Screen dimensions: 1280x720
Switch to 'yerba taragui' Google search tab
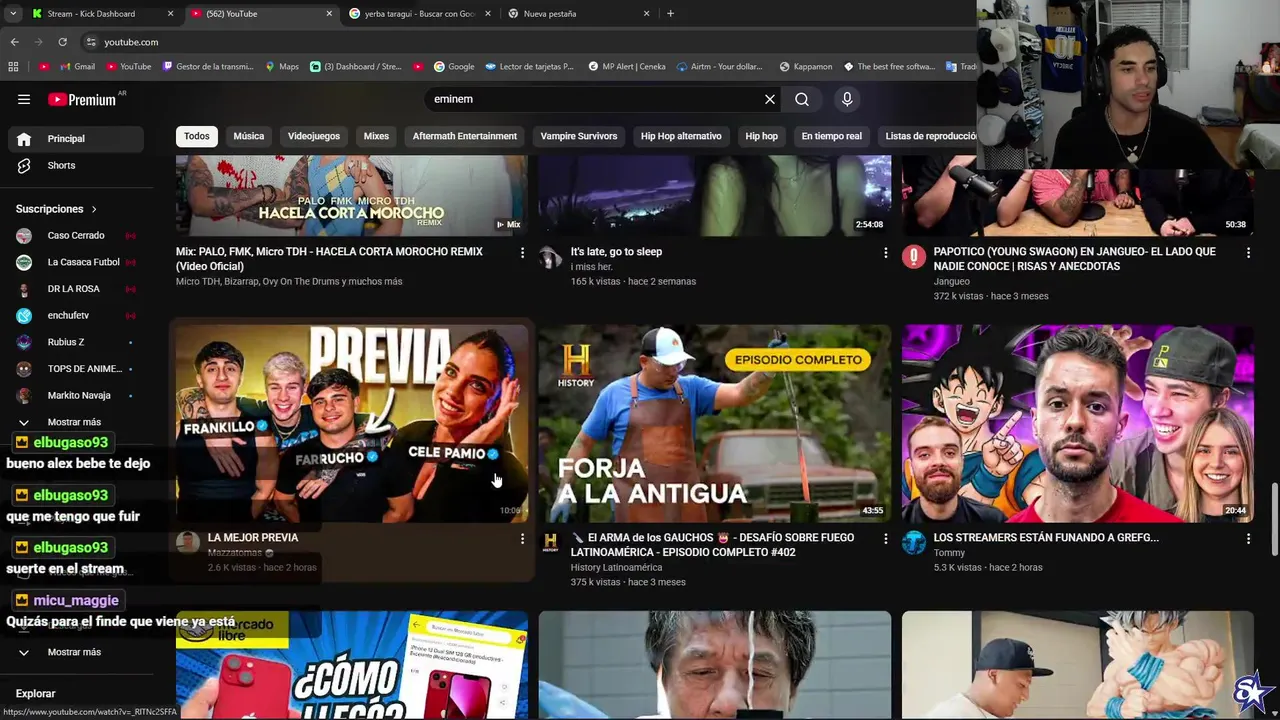[420, 14]
